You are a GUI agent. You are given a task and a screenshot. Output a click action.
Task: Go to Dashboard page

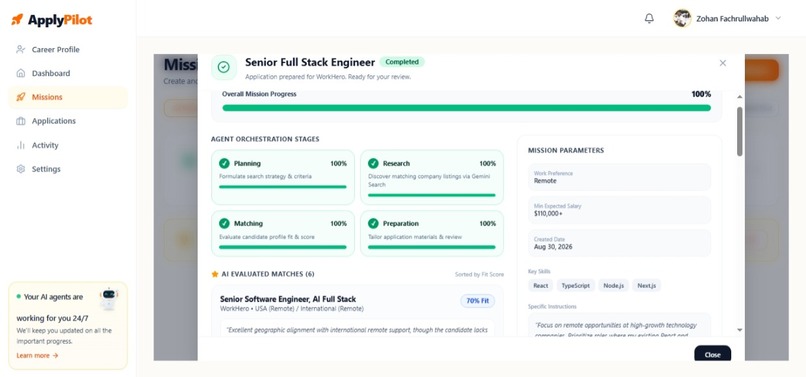(67, 73)
